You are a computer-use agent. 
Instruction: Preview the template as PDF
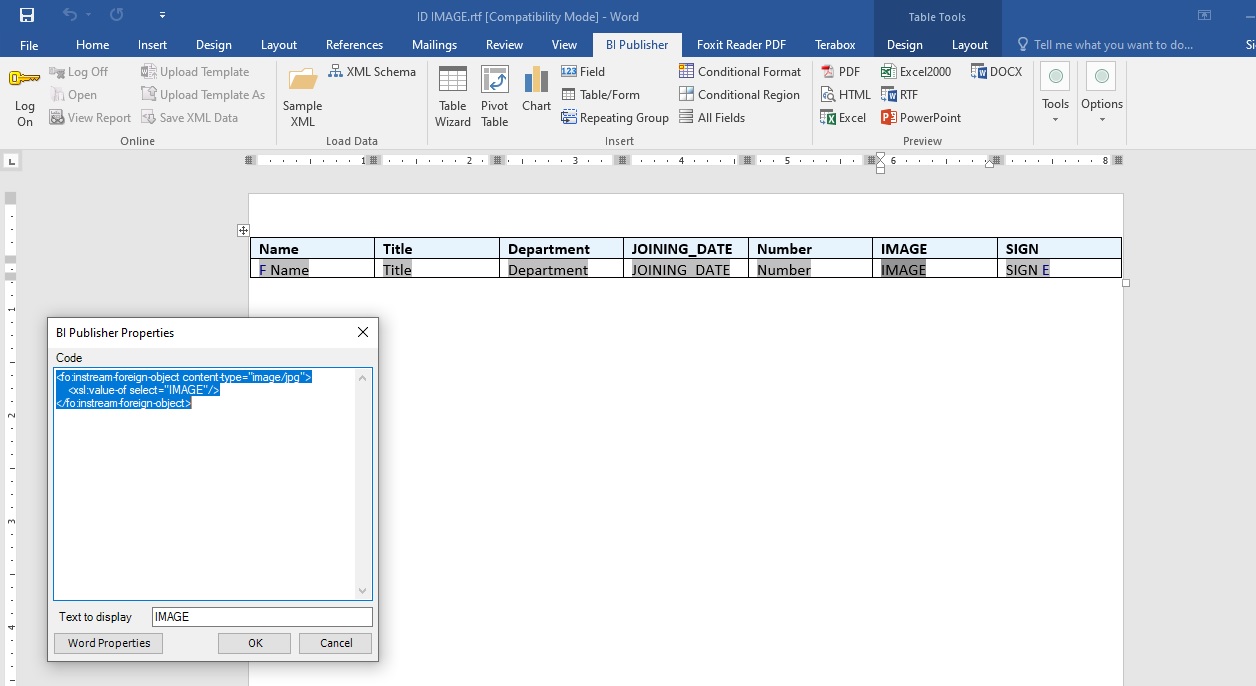click(840, 72)
